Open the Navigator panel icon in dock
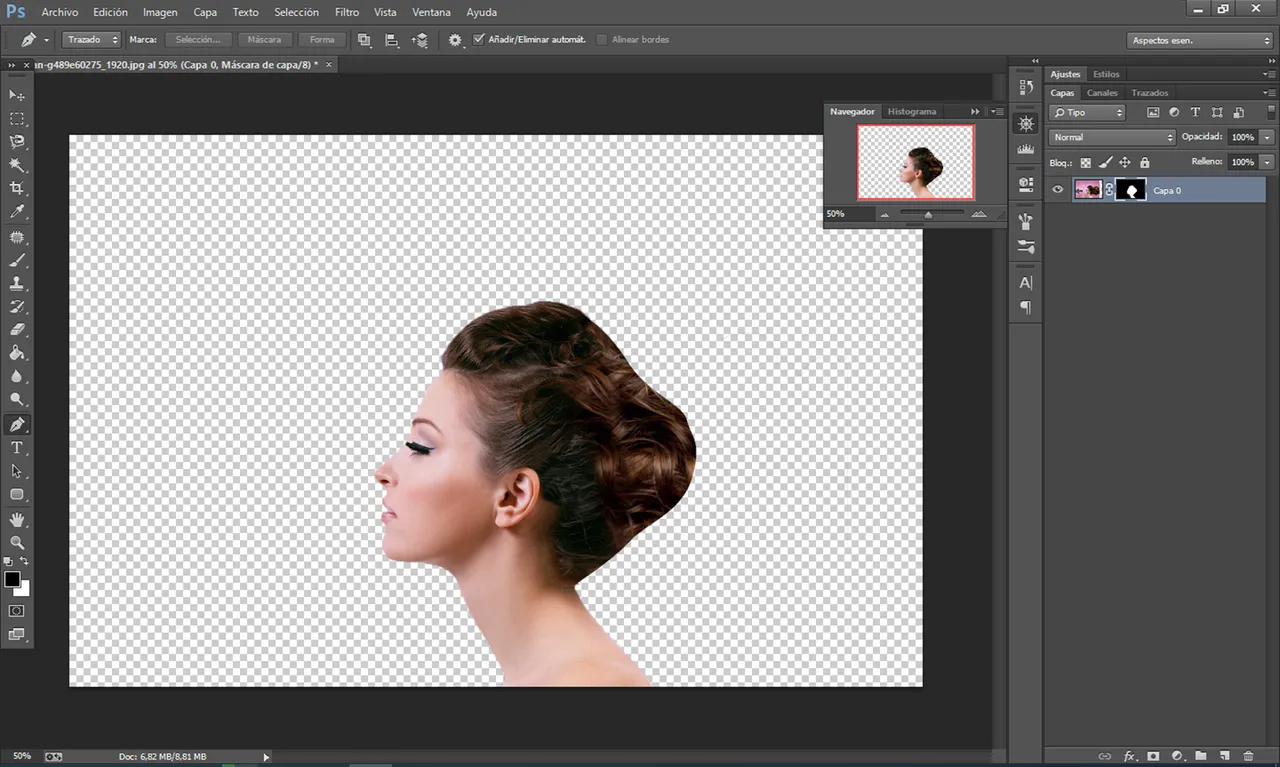1280x767 pixels. (x=1025, y=124)
